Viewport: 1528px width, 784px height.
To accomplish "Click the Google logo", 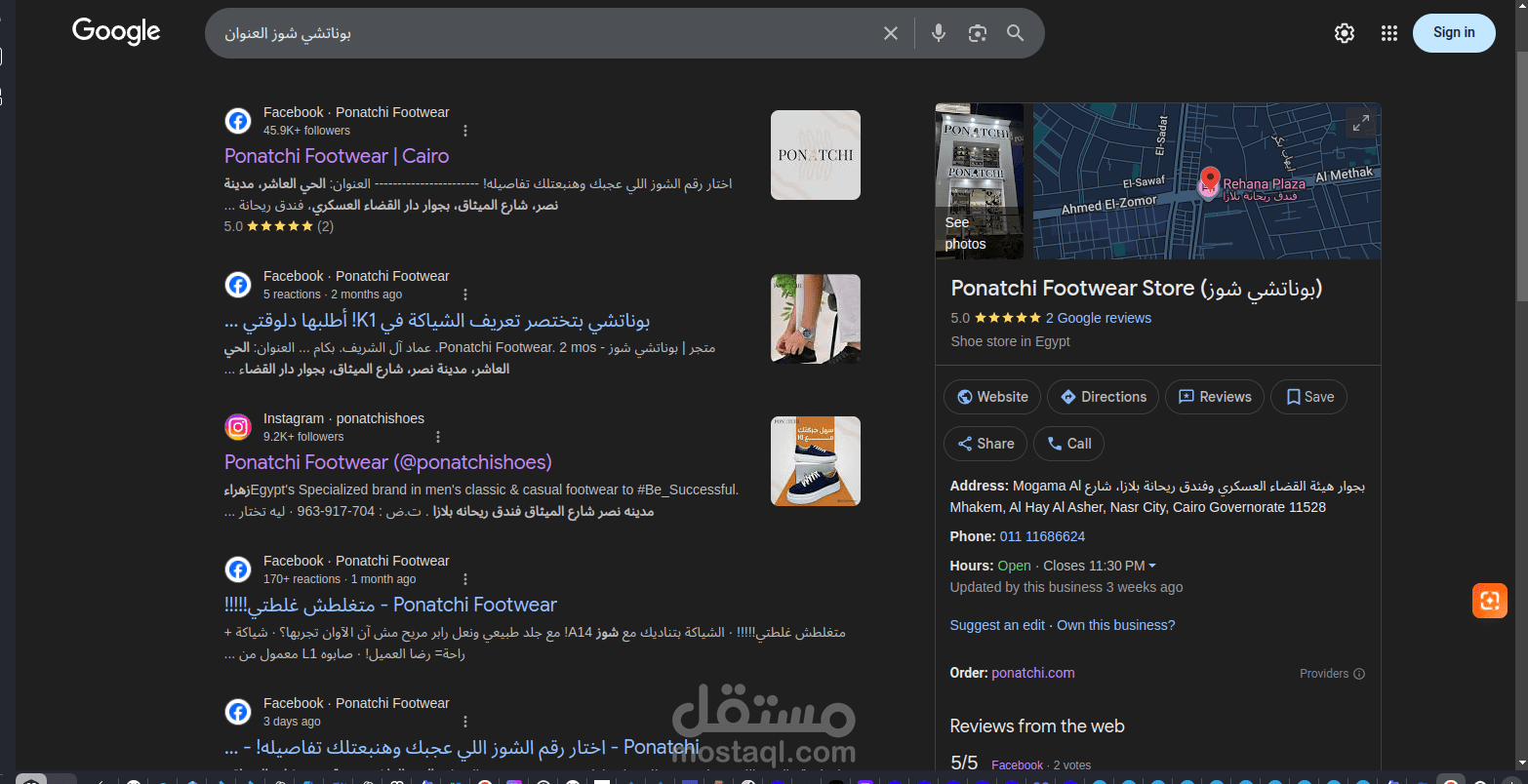I will 116,31.
